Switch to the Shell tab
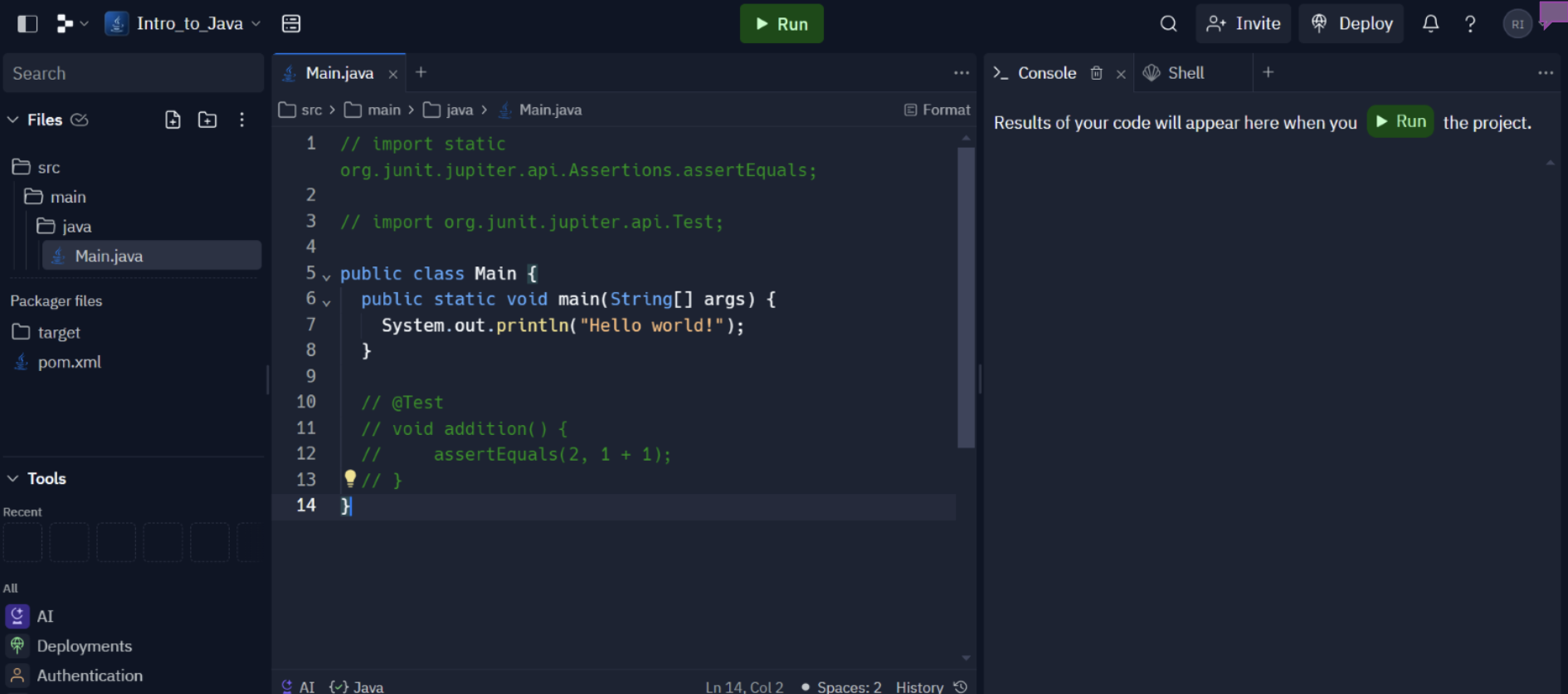Screen dimensions: 1568x694 tap(1174, 73)
